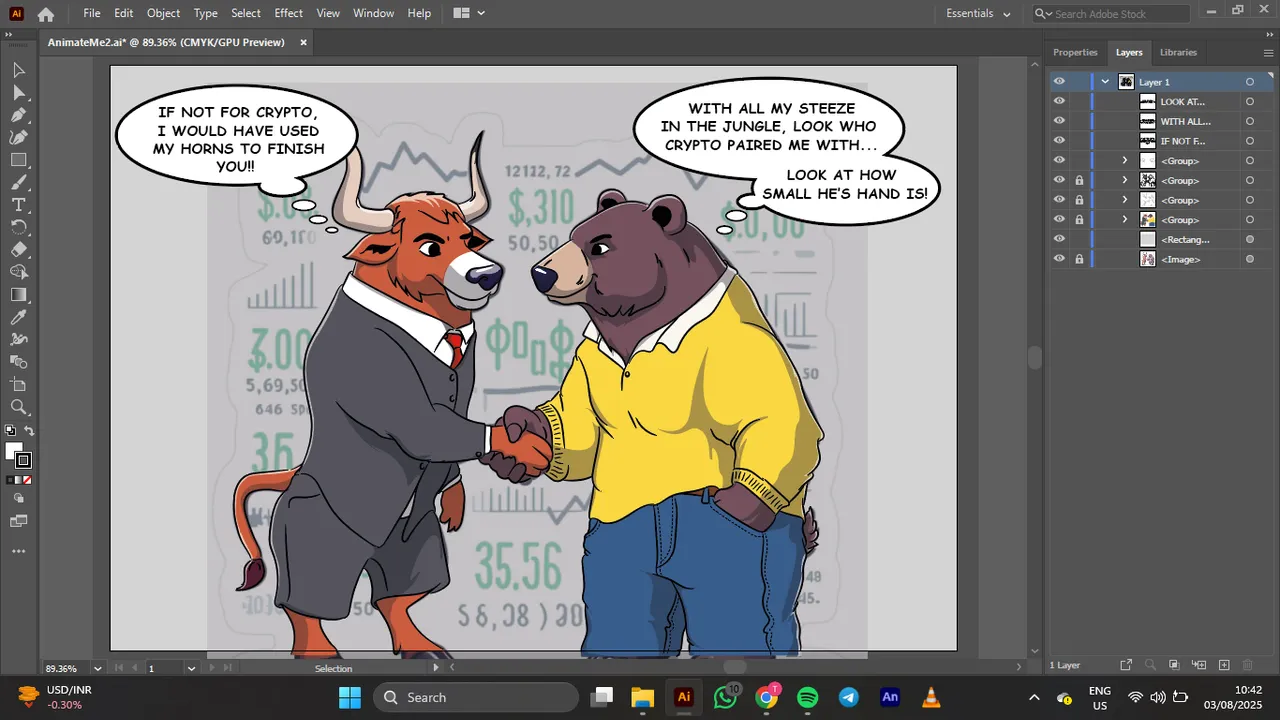
Task: Click the Fill color swatch
Action: [13, 451]
